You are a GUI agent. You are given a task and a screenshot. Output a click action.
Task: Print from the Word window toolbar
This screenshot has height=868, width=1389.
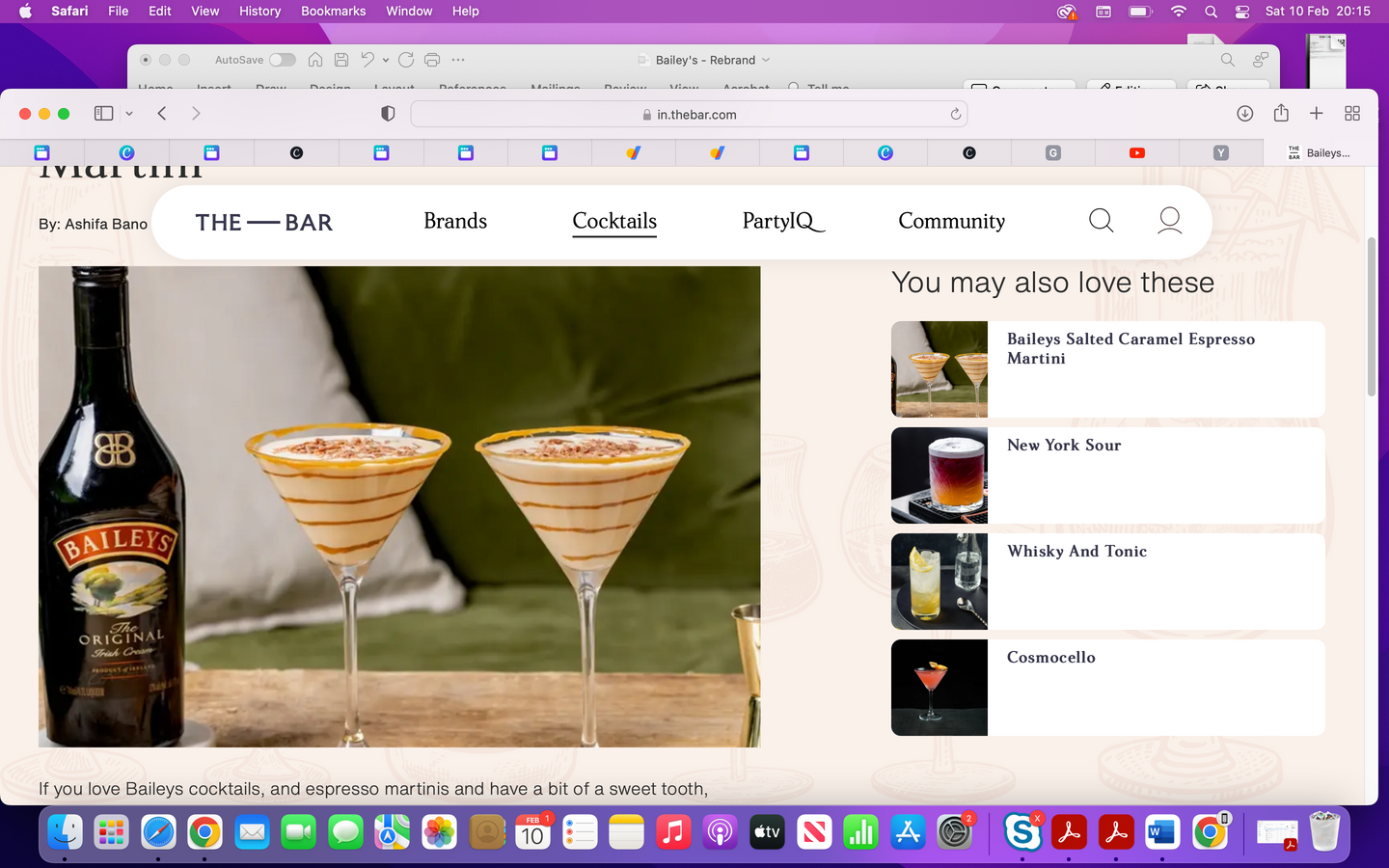(x=432, y=60)
